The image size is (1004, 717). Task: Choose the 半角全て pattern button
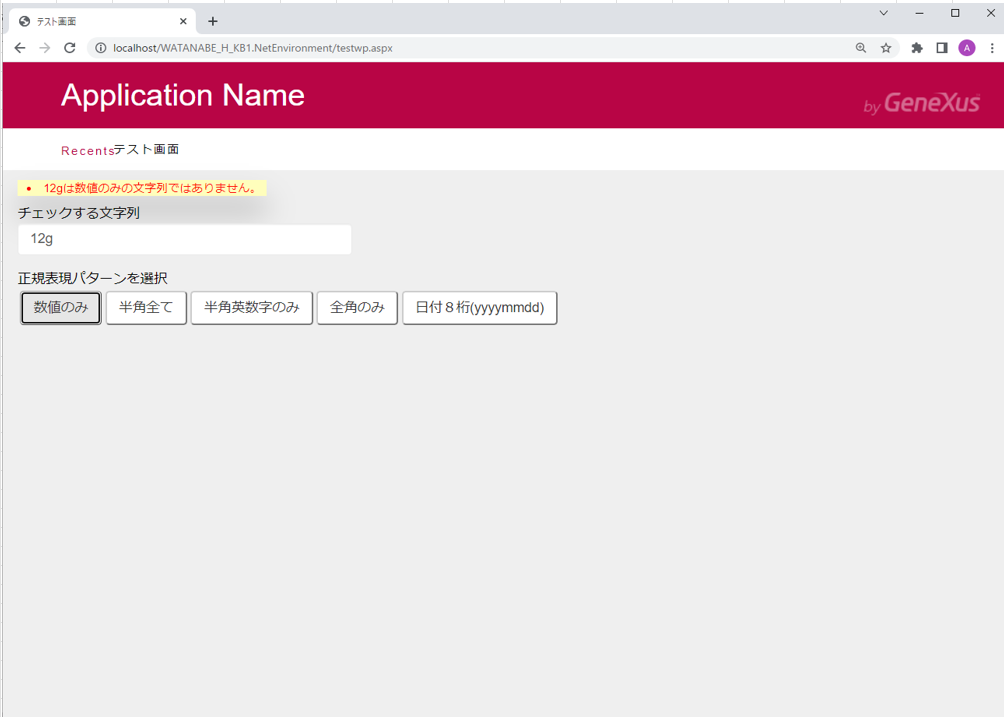point(146,308)
